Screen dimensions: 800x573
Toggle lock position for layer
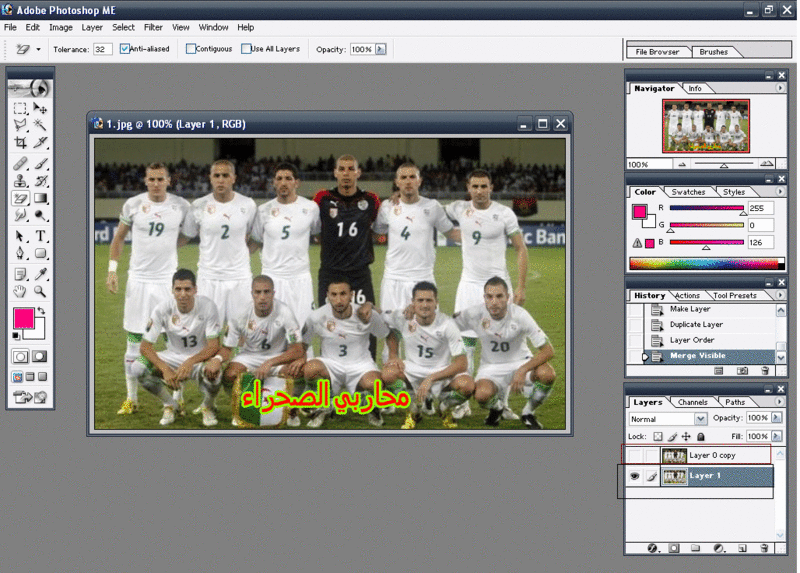686,437
